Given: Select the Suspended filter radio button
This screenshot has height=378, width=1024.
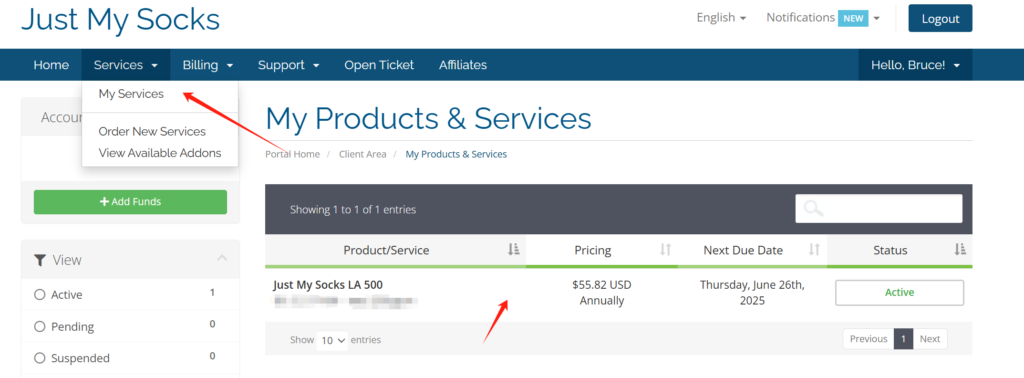Looking at the screenshot, I should 39,358.
